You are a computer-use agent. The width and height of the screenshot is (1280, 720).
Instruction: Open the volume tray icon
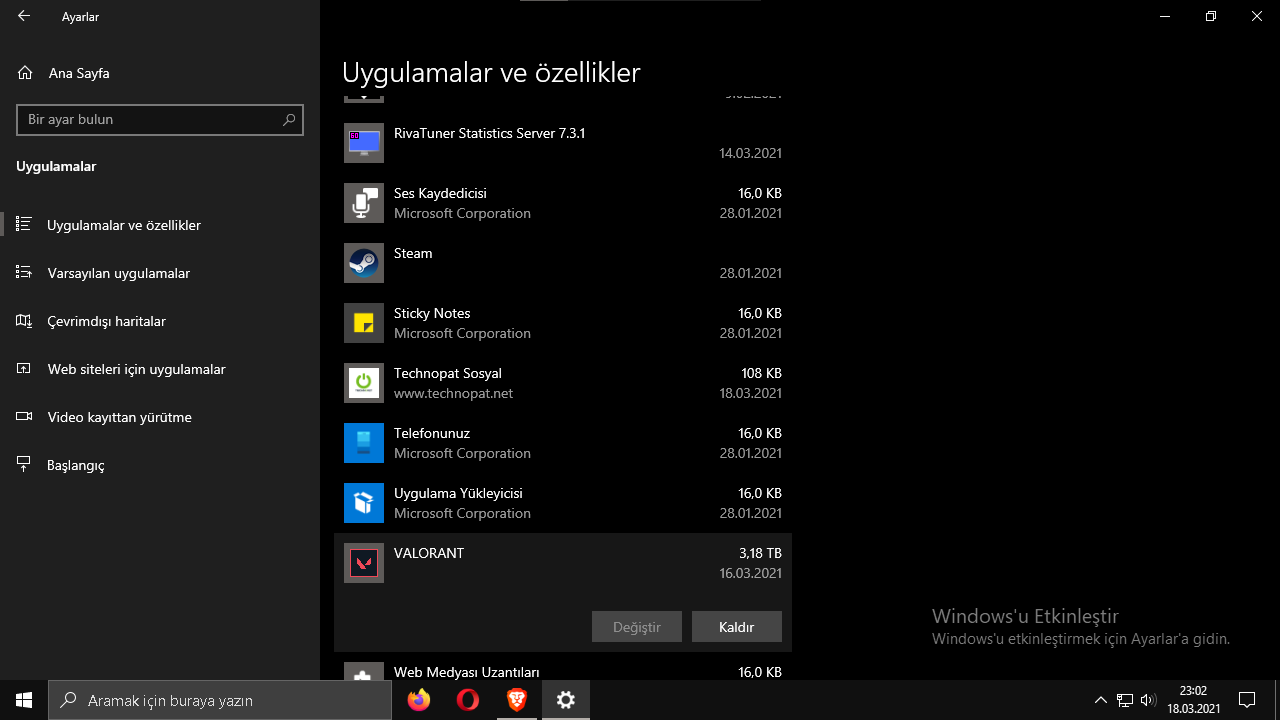(1148, 700)
